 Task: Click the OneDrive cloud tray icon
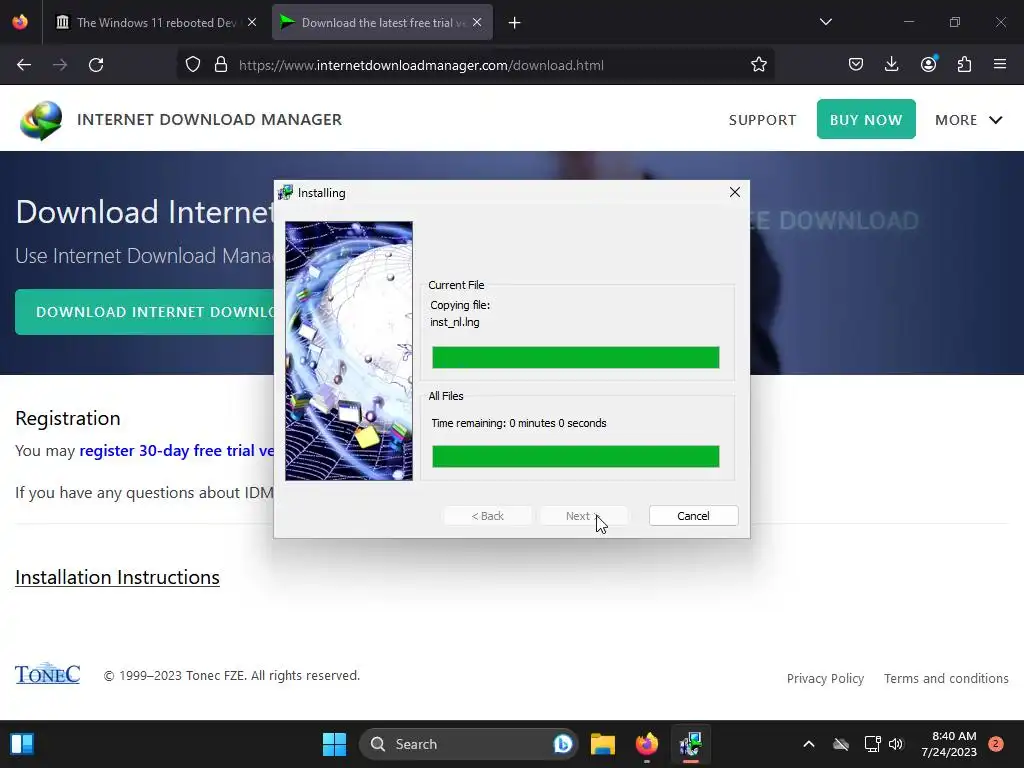[840, 744]
